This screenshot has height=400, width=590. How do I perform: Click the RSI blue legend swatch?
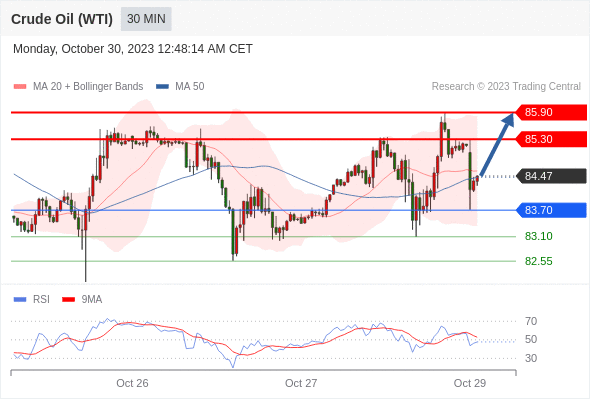click(20, 300)
